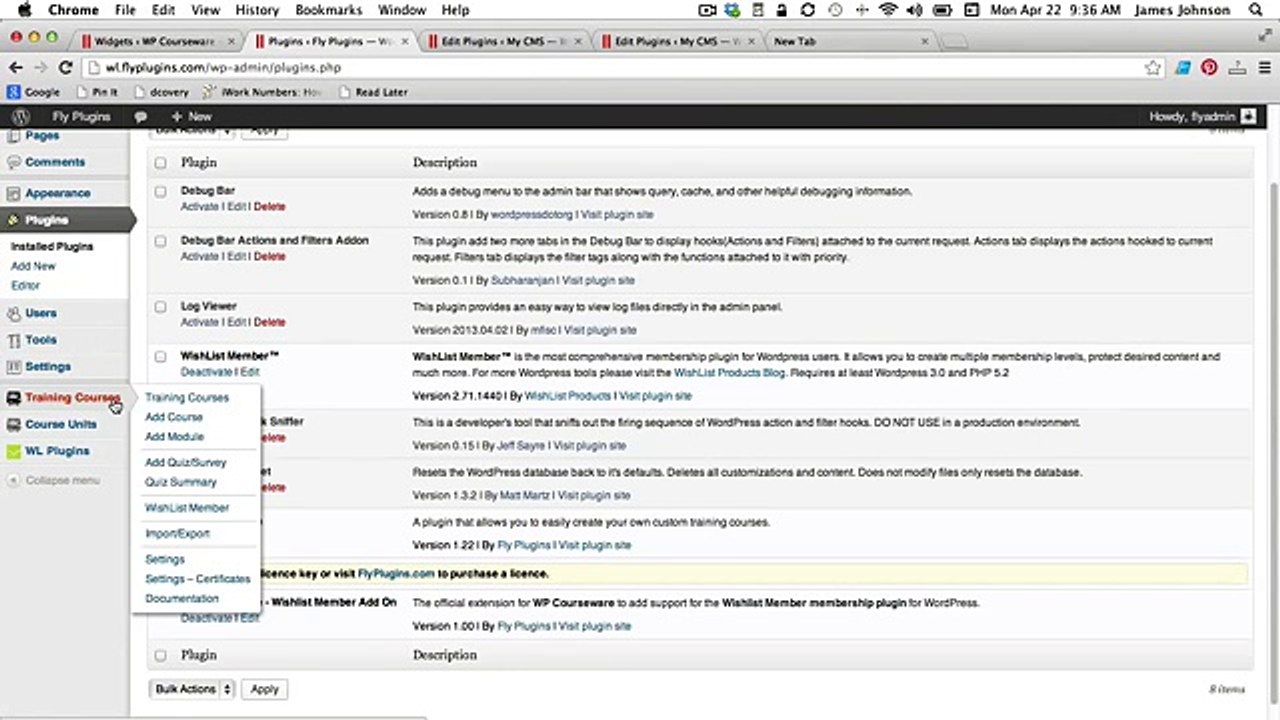Click the address bar URL field

pos(620,68)
